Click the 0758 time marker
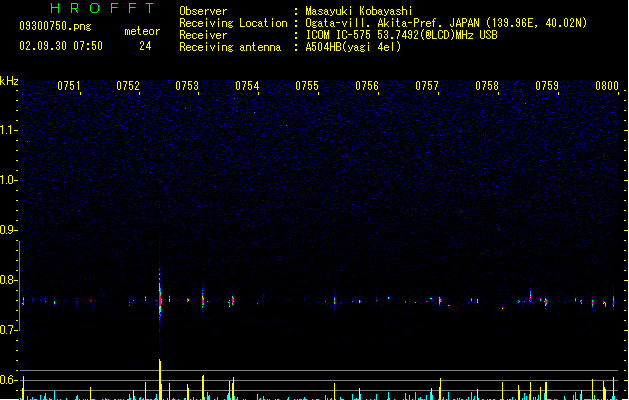This screenshot has width=629, height=400. pos(487,86)
